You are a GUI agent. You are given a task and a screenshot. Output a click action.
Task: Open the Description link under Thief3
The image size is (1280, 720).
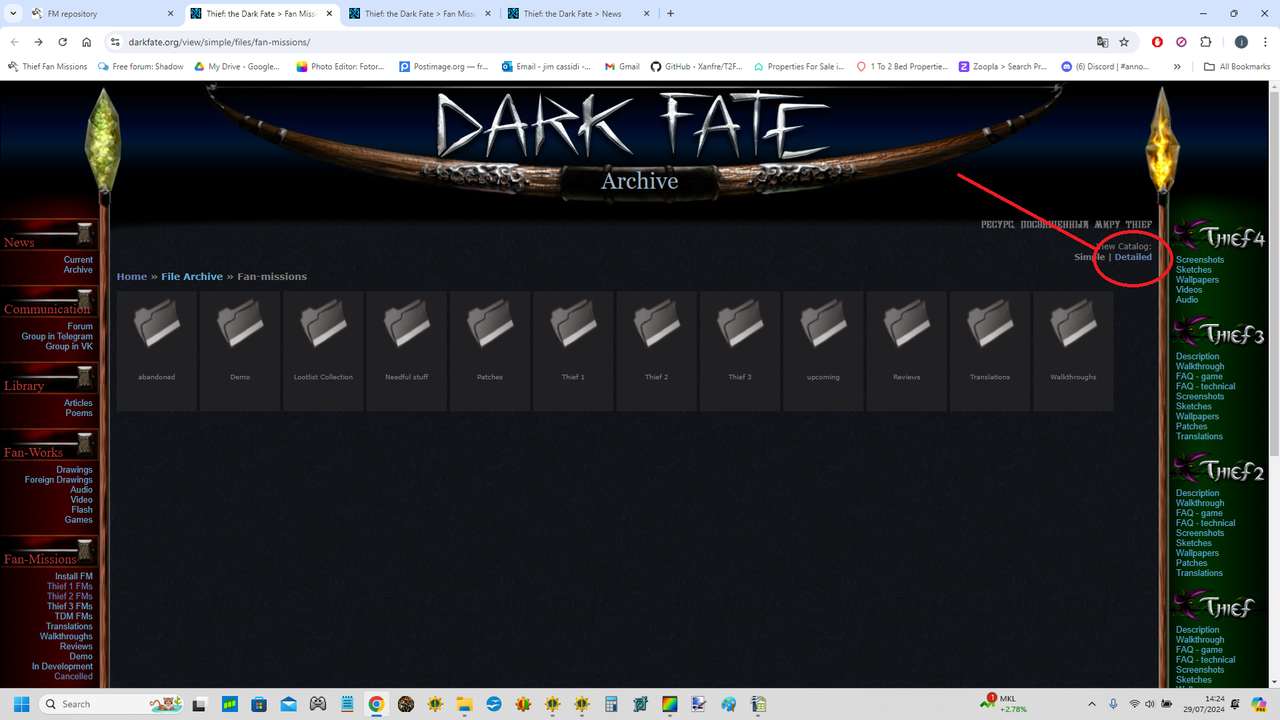pos(1198,357)
